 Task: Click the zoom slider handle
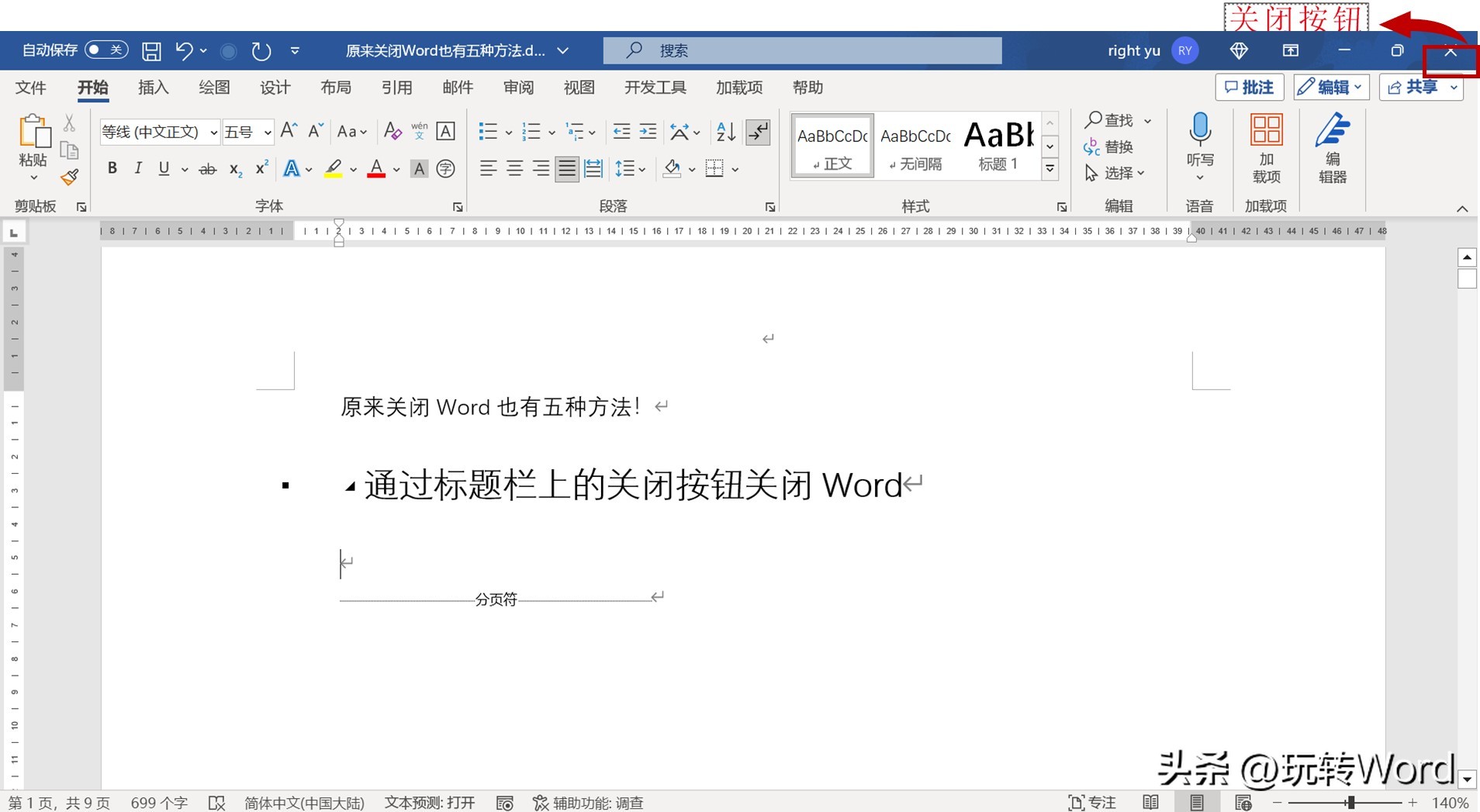click(1350, 803)
